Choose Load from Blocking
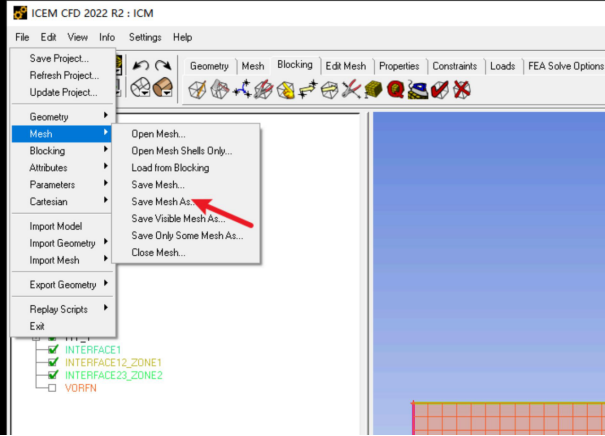The height and width of the screenshot is (436, 605). click(x=186, y=168)
